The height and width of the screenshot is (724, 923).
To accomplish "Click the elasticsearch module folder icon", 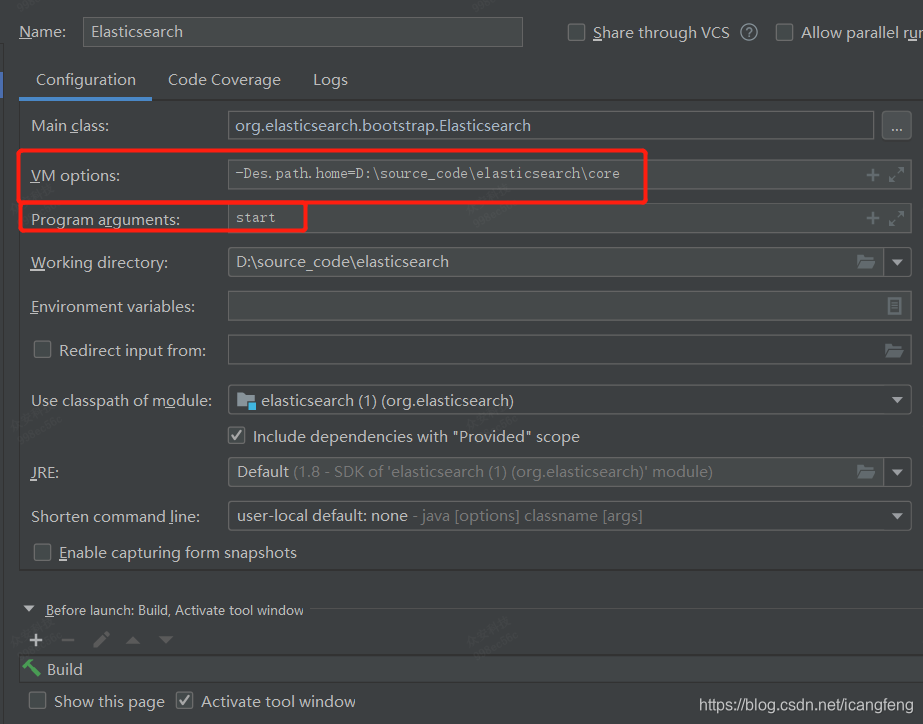I will [x=246, y=401].
